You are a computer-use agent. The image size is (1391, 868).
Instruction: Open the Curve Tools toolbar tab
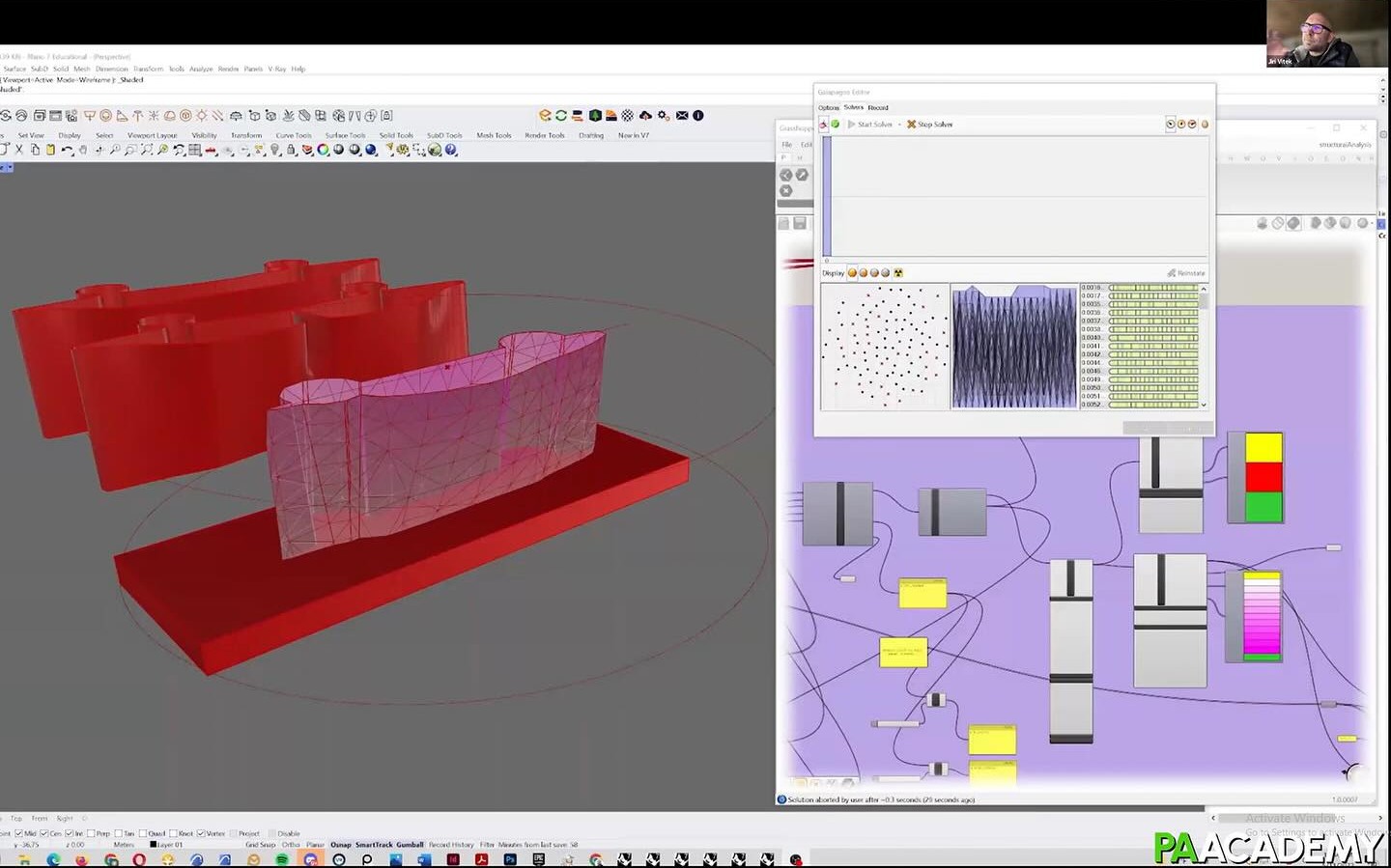point(294,136)
